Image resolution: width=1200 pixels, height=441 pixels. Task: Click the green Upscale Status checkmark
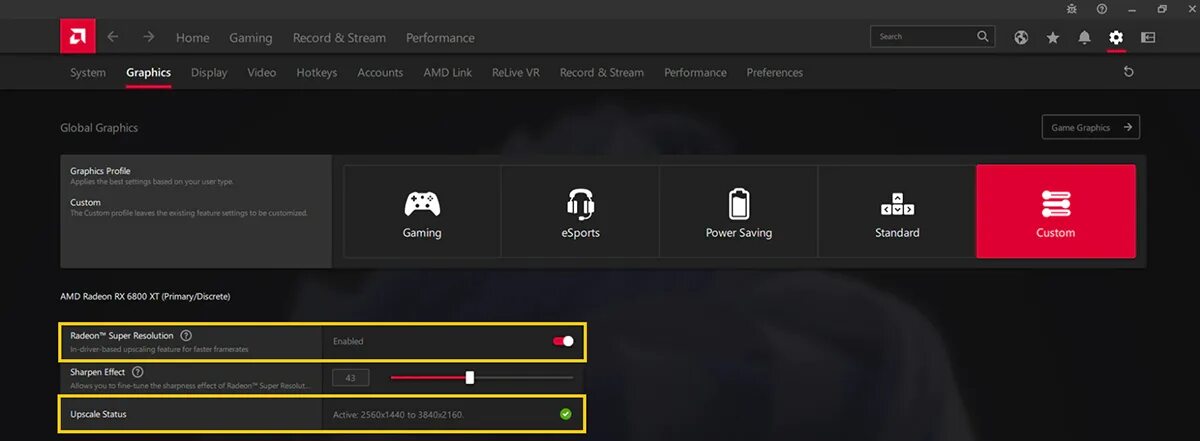(x=566, y=414)
